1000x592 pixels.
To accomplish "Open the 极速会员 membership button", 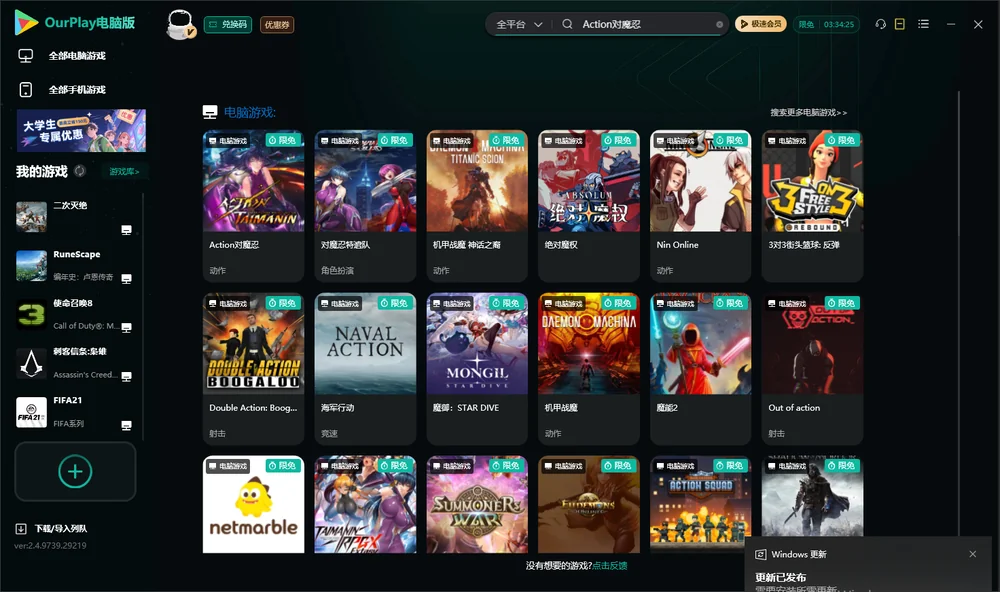I will [x=761, y=24].
